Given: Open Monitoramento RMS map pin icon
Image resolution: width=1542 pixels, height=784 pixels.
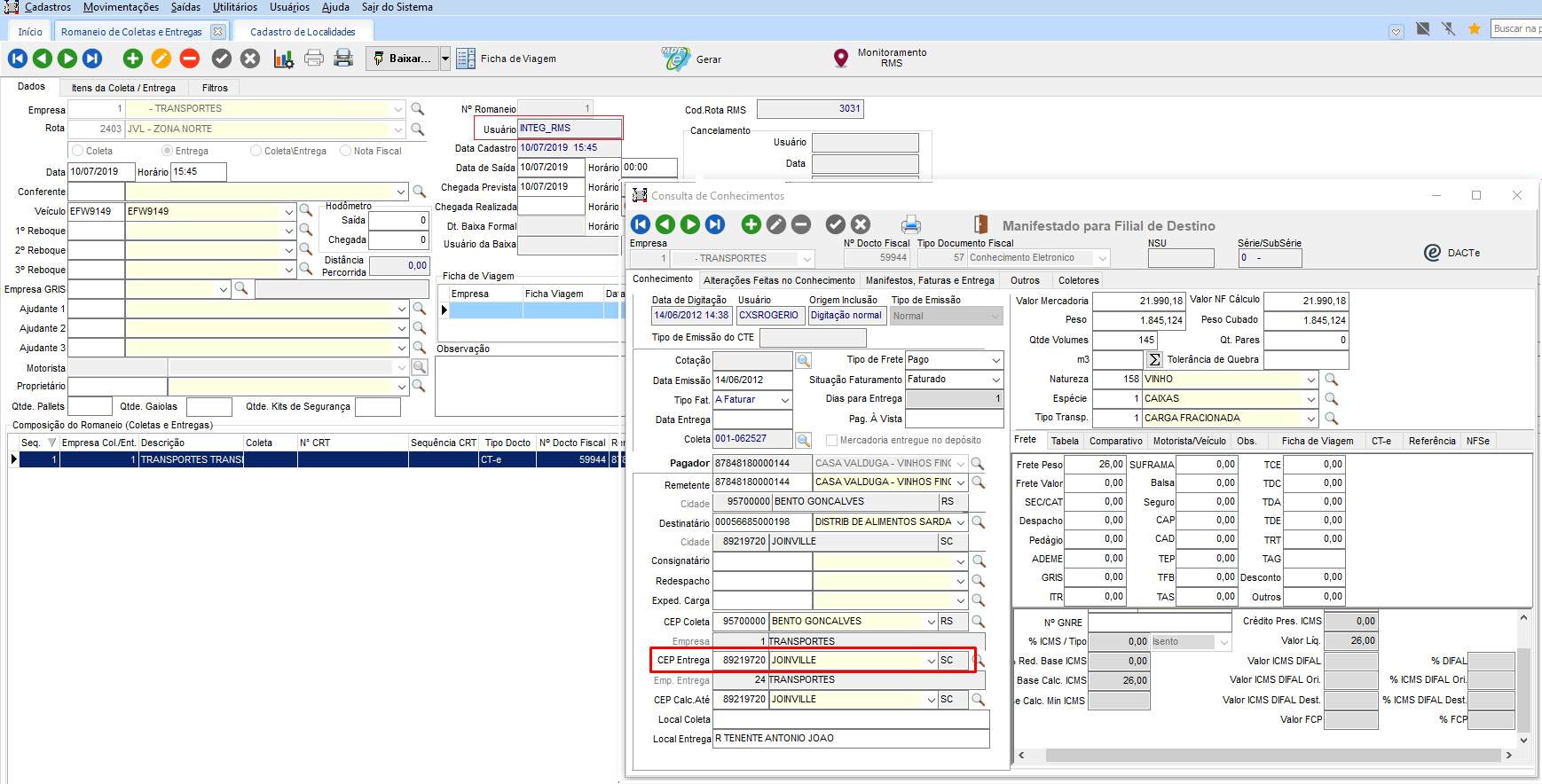Looking at the screenshot, I should click(x=841, y=59).
